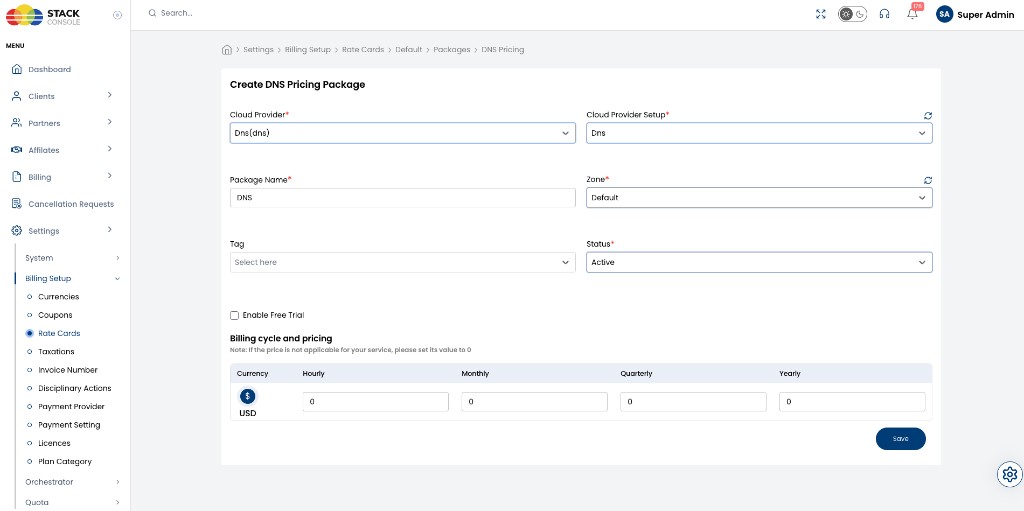
Task: Click the Billing document icon
Action: click(x=17, y=177)
